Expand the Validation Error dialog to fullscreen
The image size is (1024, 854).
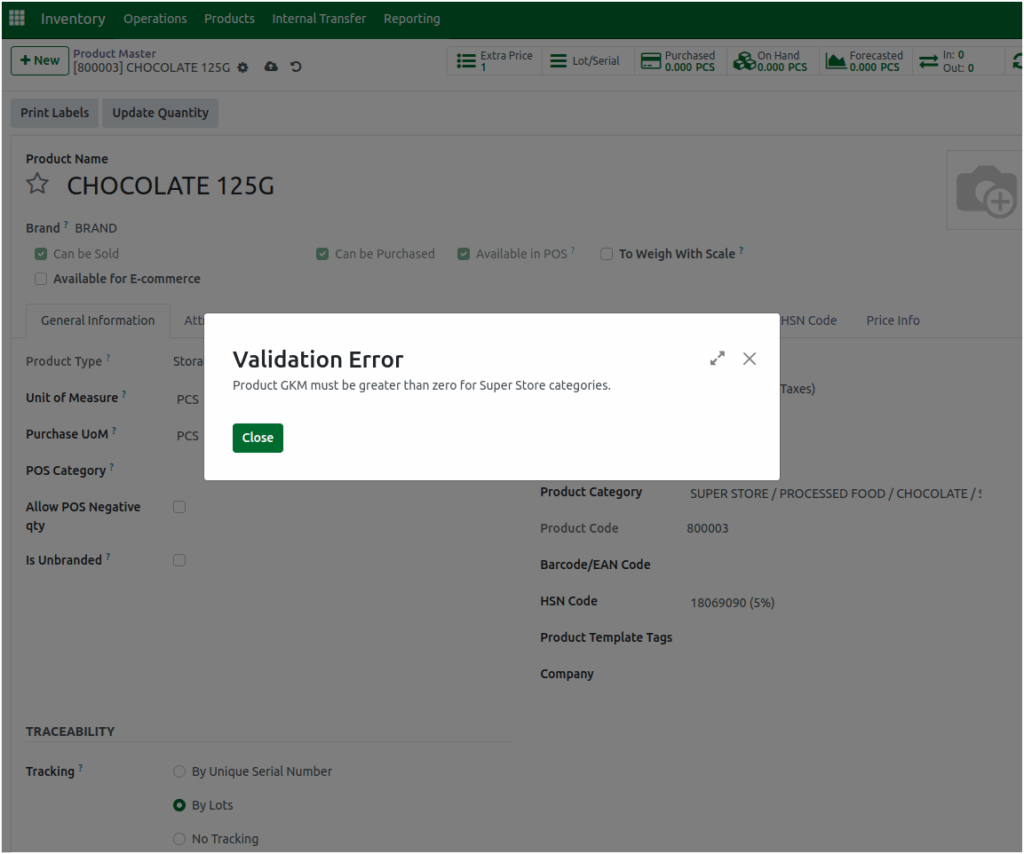(x=717, y=357)
